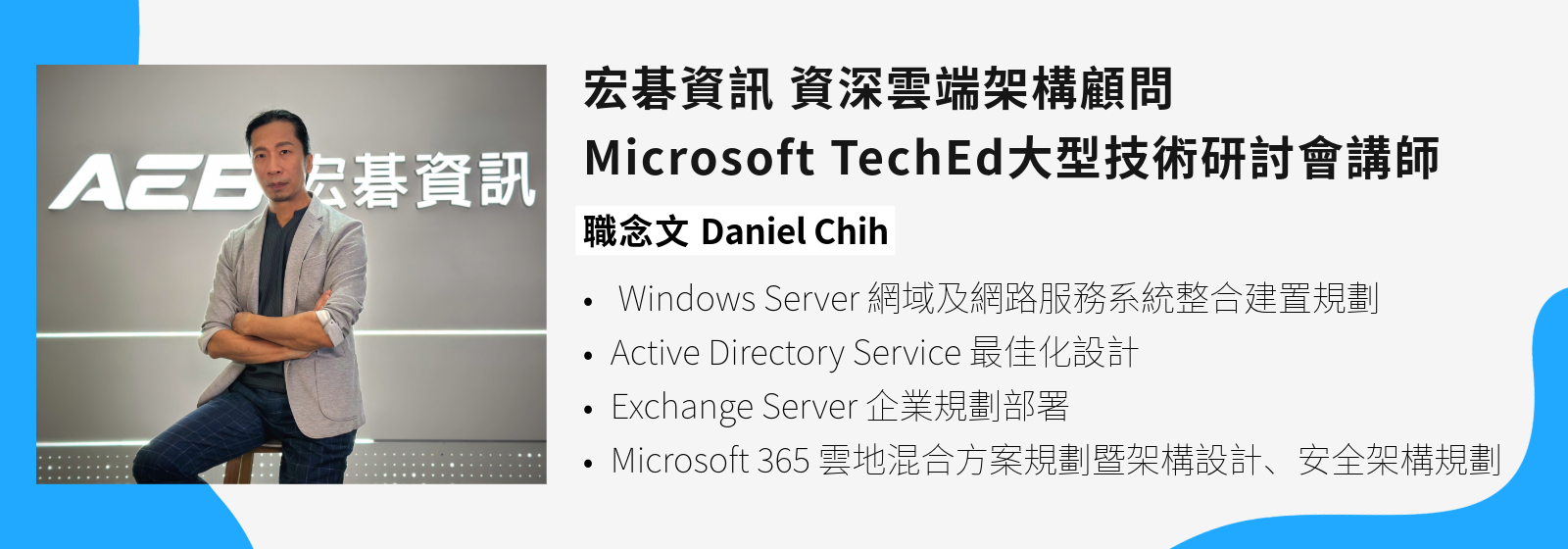Click the bullet dot before Windows Server

click(588, 301)
